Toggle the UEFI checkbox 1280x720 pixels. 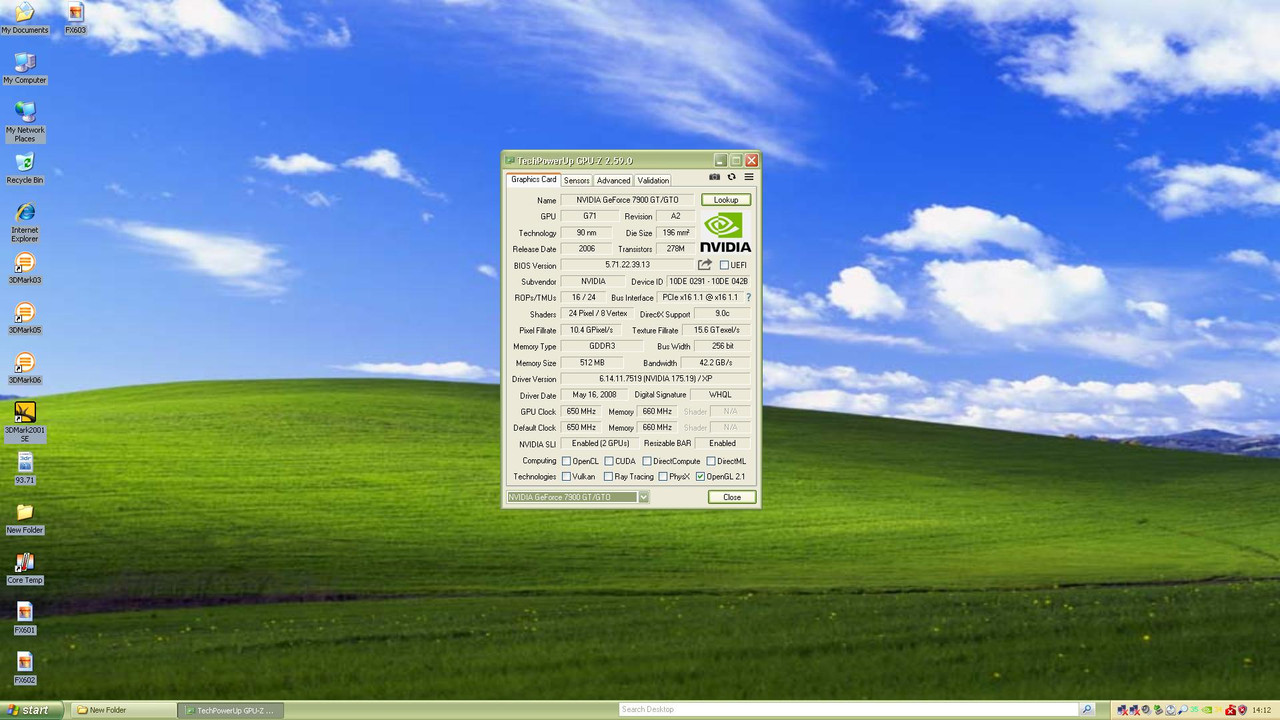point(724,265)
